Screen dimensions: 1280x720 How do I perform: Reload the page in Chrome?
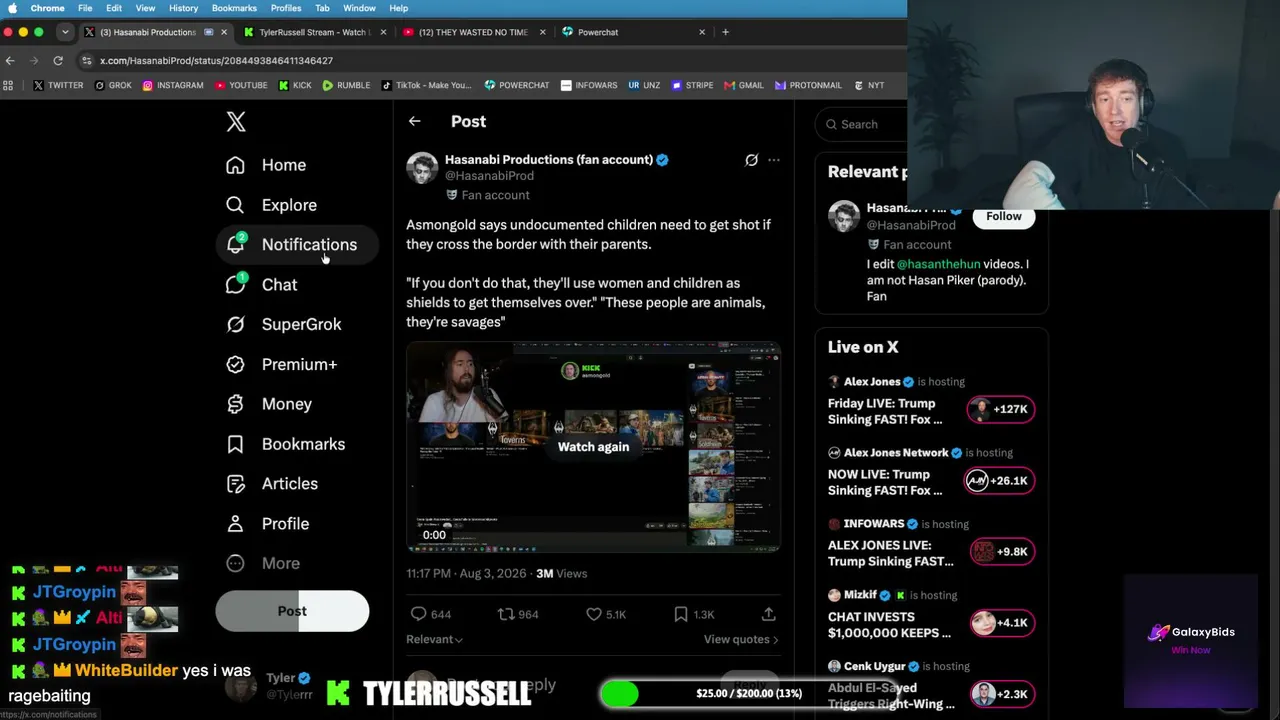pos(58,61)
